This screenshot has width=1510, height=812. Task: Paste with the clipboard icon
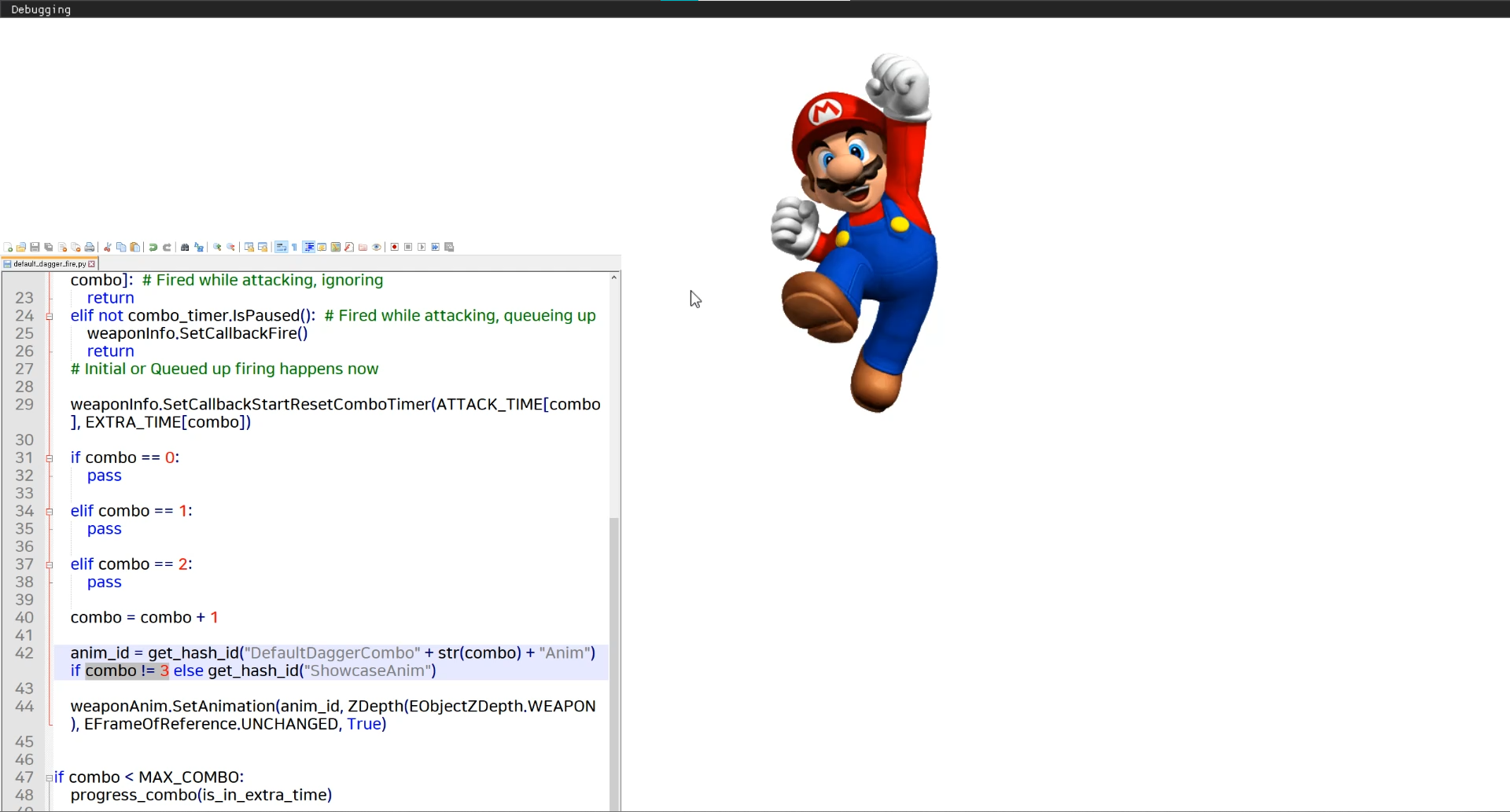click(135, 248)
